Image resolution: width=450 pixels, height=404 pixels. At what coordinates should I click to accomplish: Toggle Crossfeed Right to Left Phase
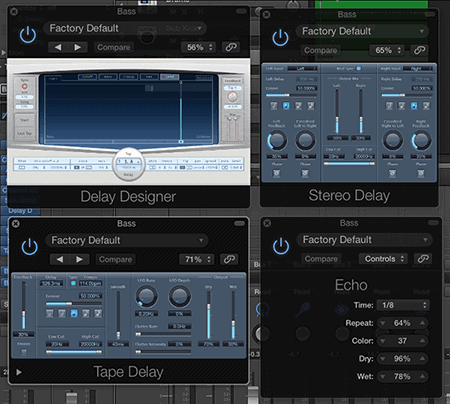(x=392, y=173)
